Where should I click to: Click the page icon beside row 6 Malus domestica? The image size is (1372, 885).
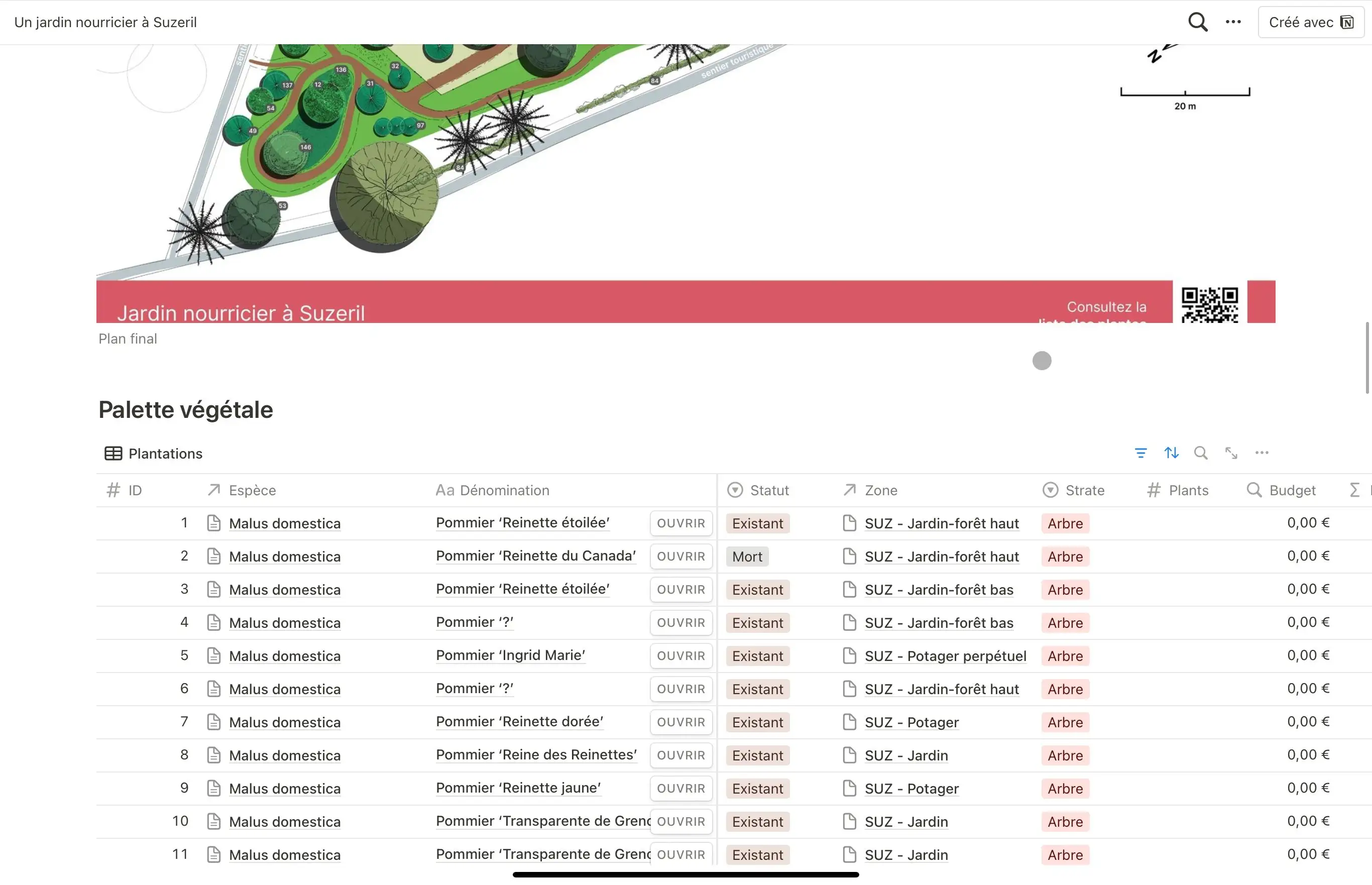coord(214,689)
